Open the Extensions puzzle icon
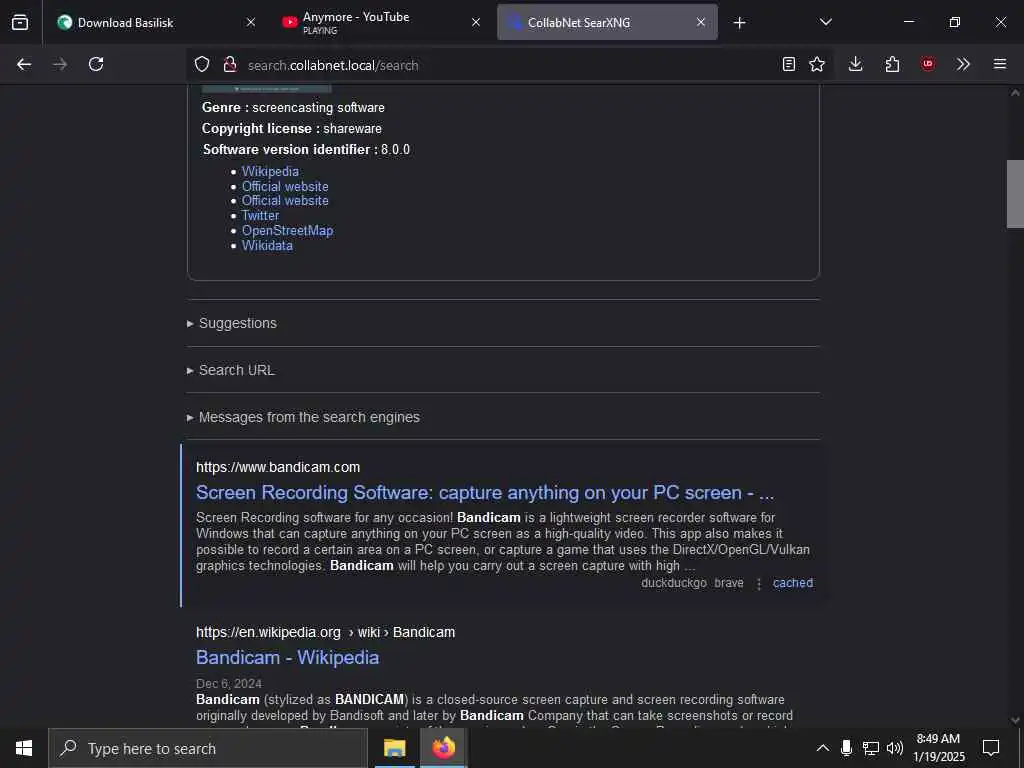1024x768 pixels. coord(892,64)
